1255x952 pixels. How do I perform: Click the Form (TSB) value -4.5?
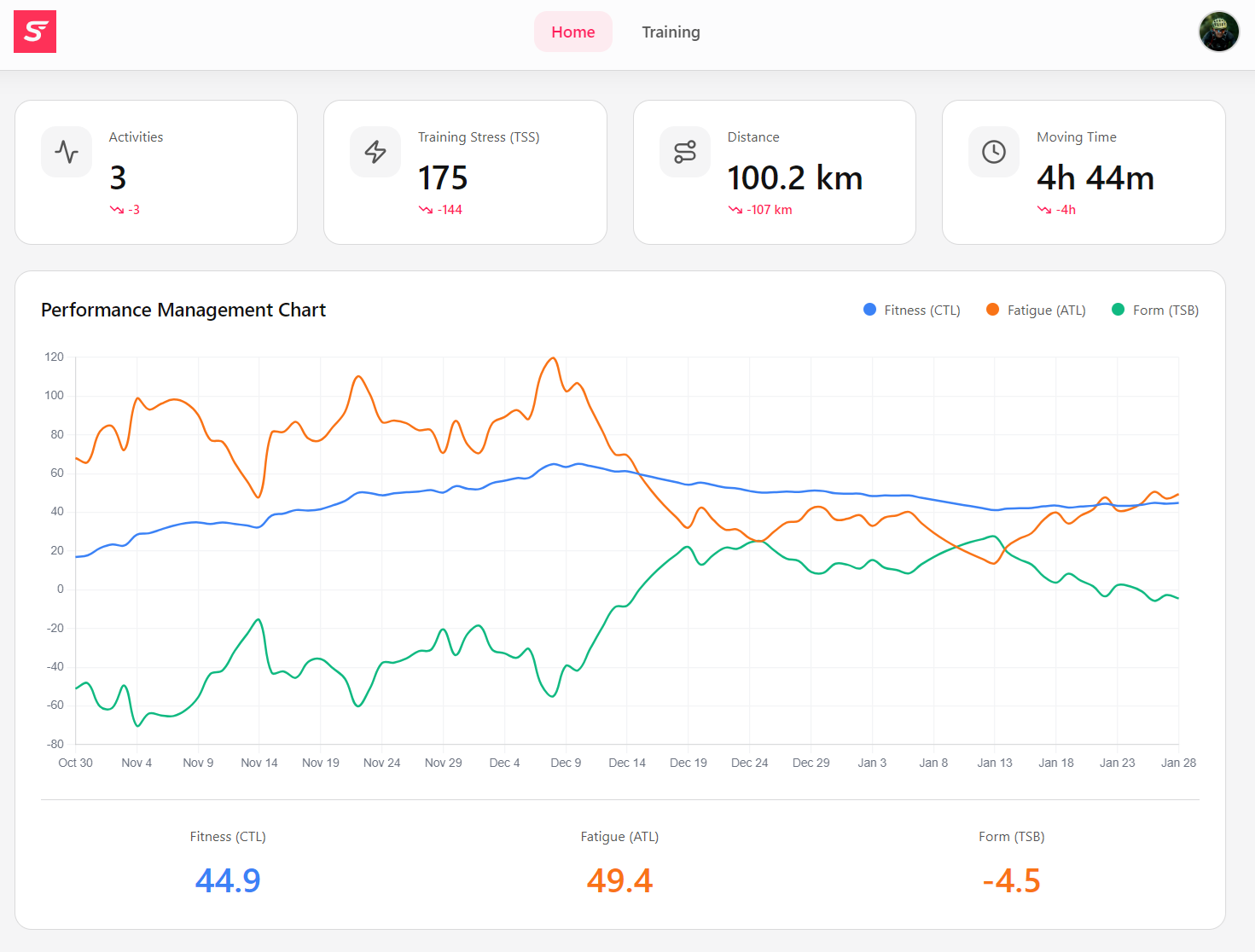click(1012, 879)
